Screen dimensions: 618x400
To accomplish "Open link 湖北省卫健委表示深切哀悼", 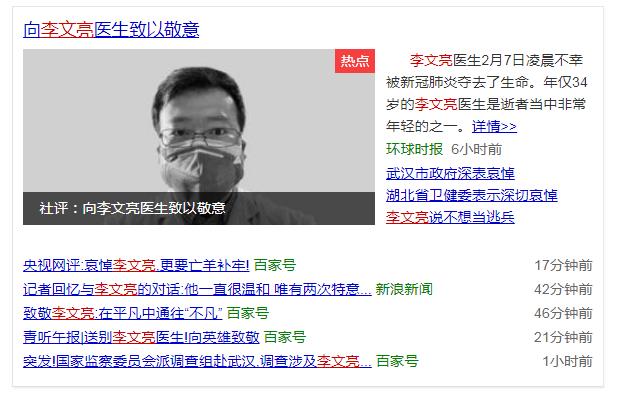I will click(472, 195).
